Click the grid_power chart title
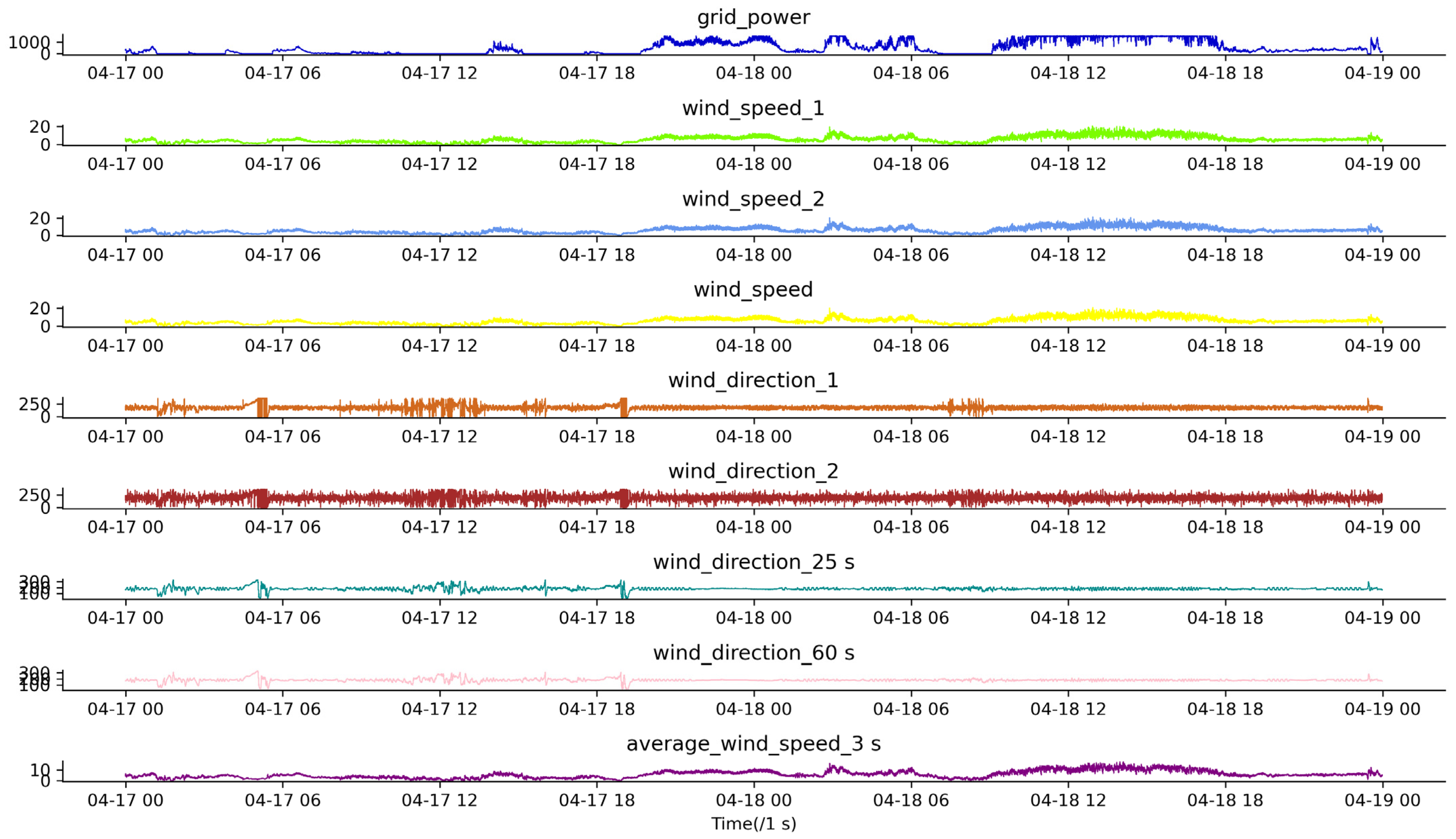 click(753, 17)
